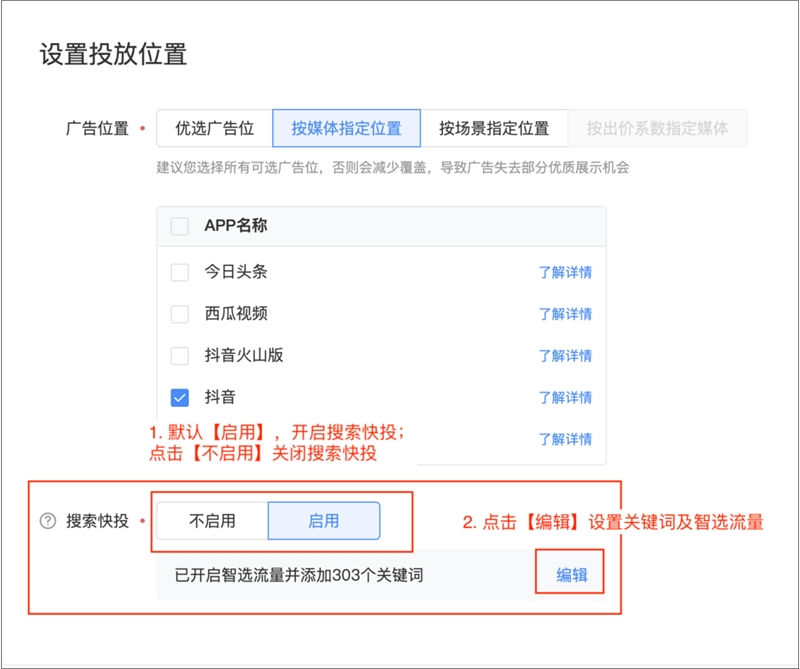The width and height of the screenshot is (800, 669).
Task: Enable the 西瓜视频 checkbox
Action: pos(180,314)
